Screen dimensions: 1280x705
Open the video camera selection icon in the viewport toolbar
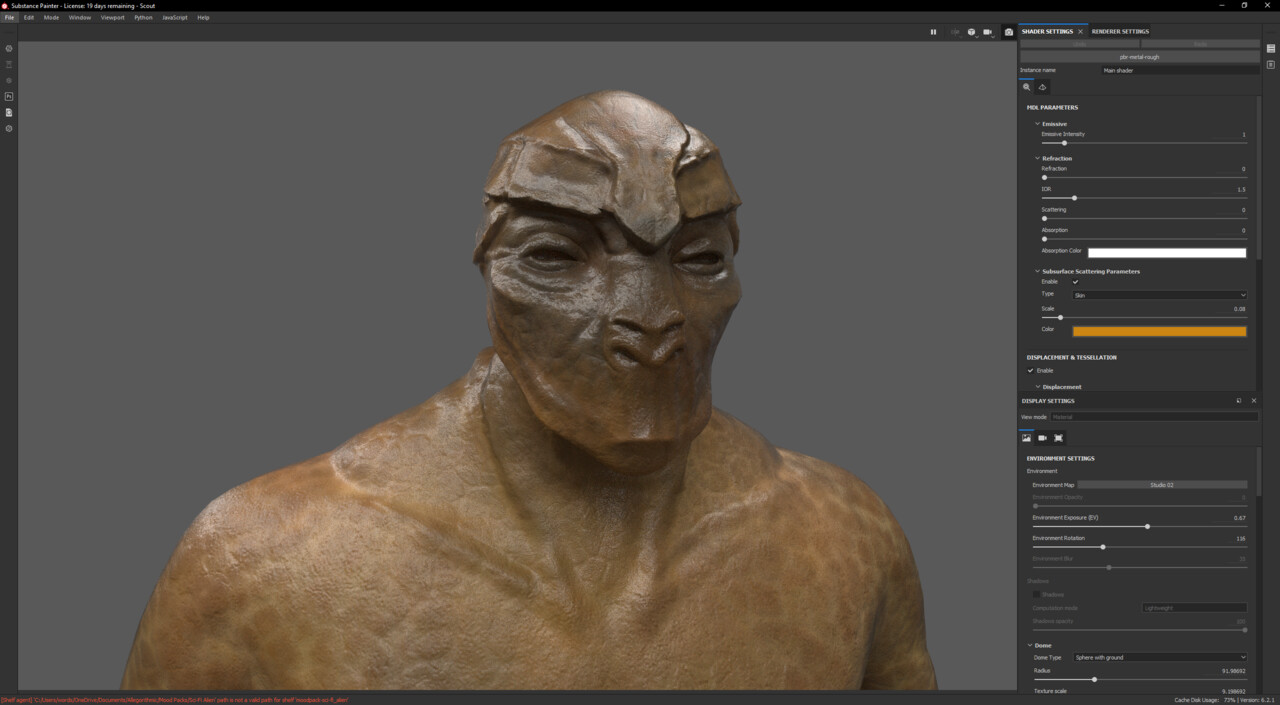(988, 32)
